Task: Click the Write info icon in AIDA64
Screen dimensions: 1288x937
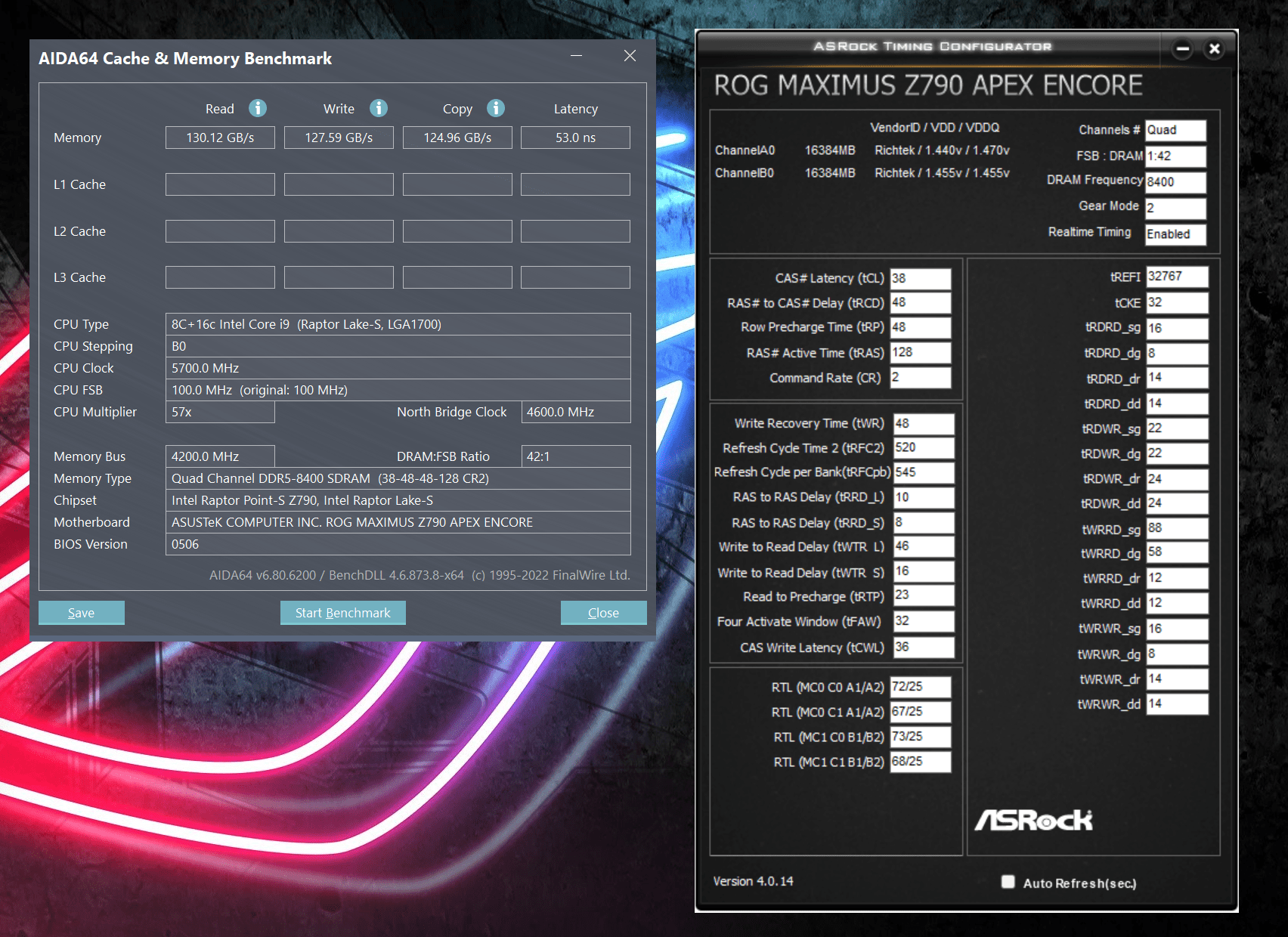Action: pyautogui.click(x=379, y=108)
